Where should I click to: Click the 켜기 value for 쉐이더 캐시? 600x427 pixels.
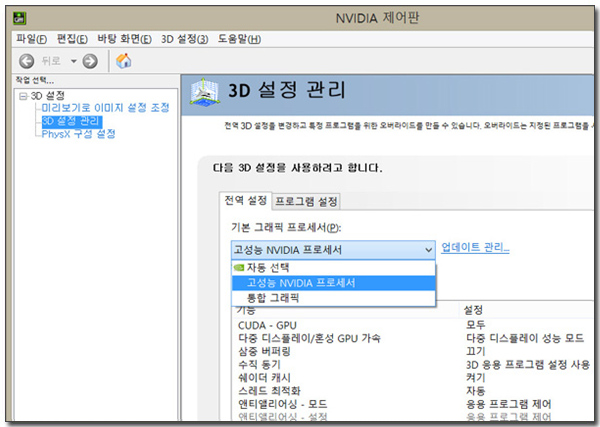pos(476,378)
